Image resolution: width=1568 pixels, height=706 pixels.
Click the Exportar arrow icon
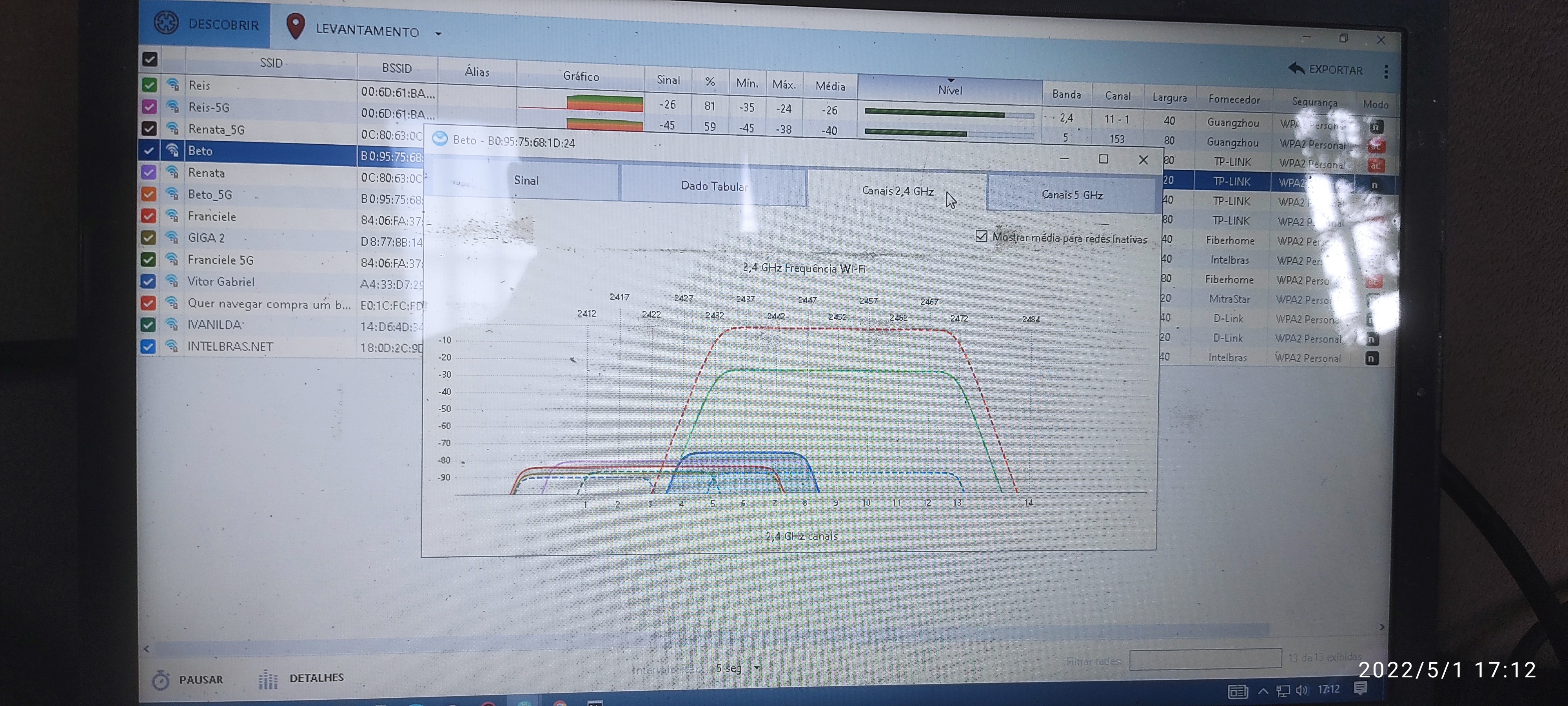1296,68
